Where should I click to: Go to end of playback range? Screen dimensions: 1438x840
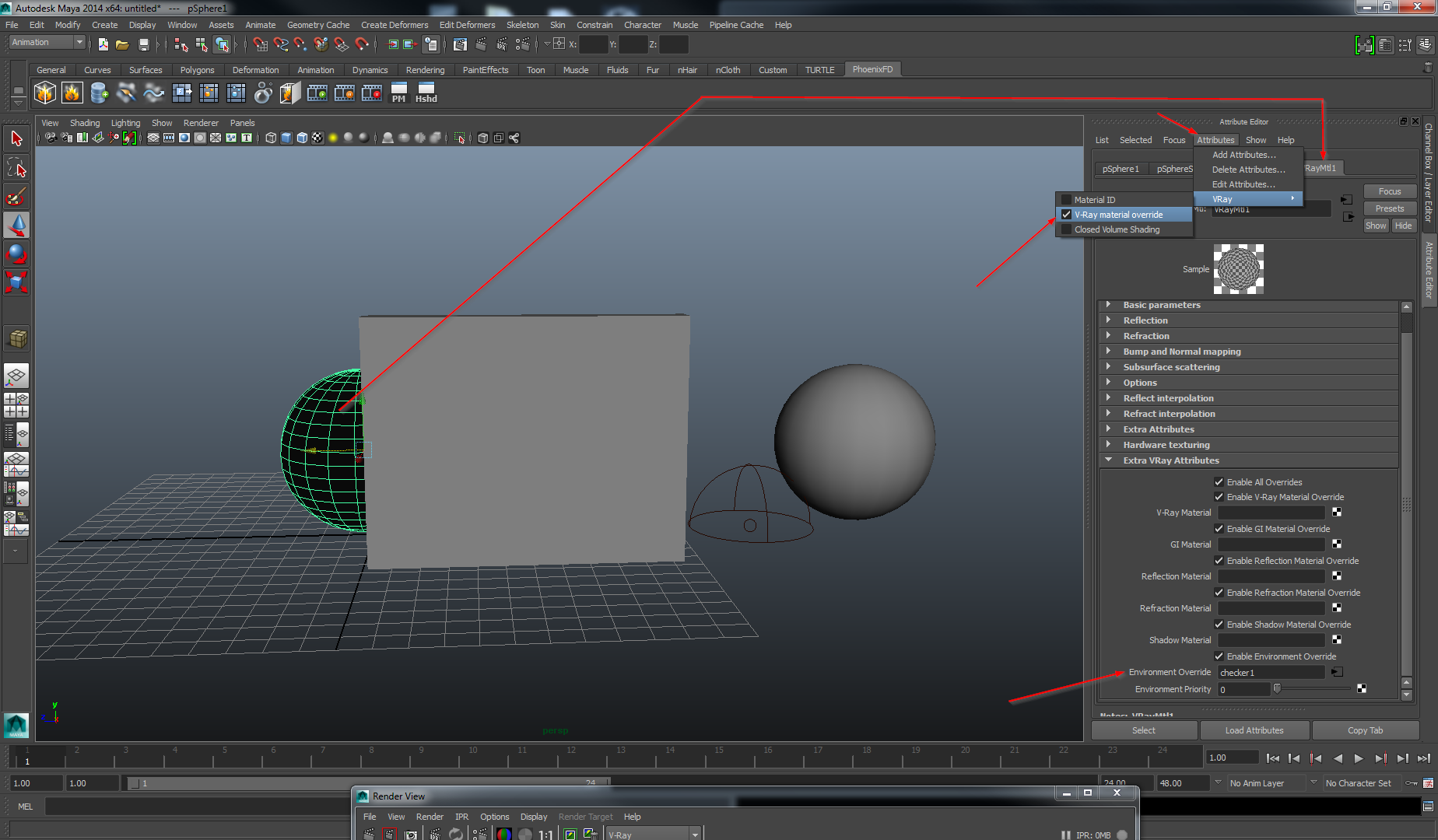(1424, 758)
